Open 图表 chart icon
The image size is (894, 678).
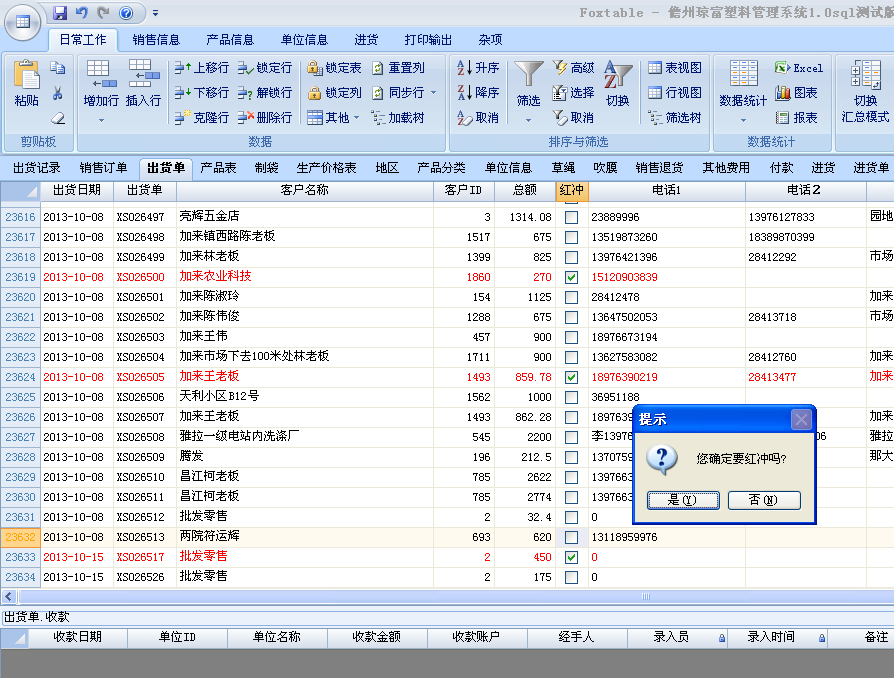coord(797,92)
